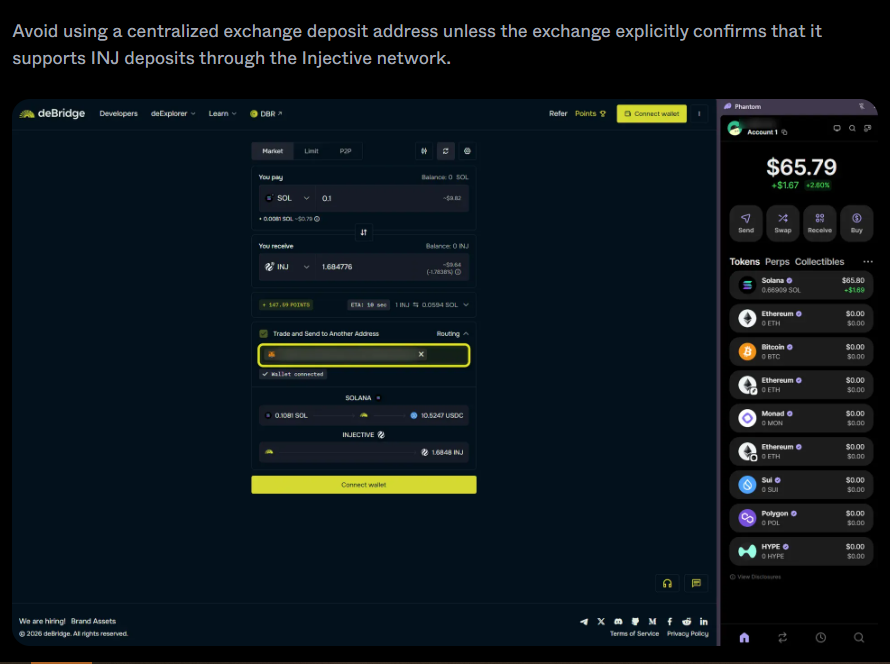The width and height of the screenshot is (890, 664).
Task: Open the Brand Assets link
Action: click(x=93, y=621)
